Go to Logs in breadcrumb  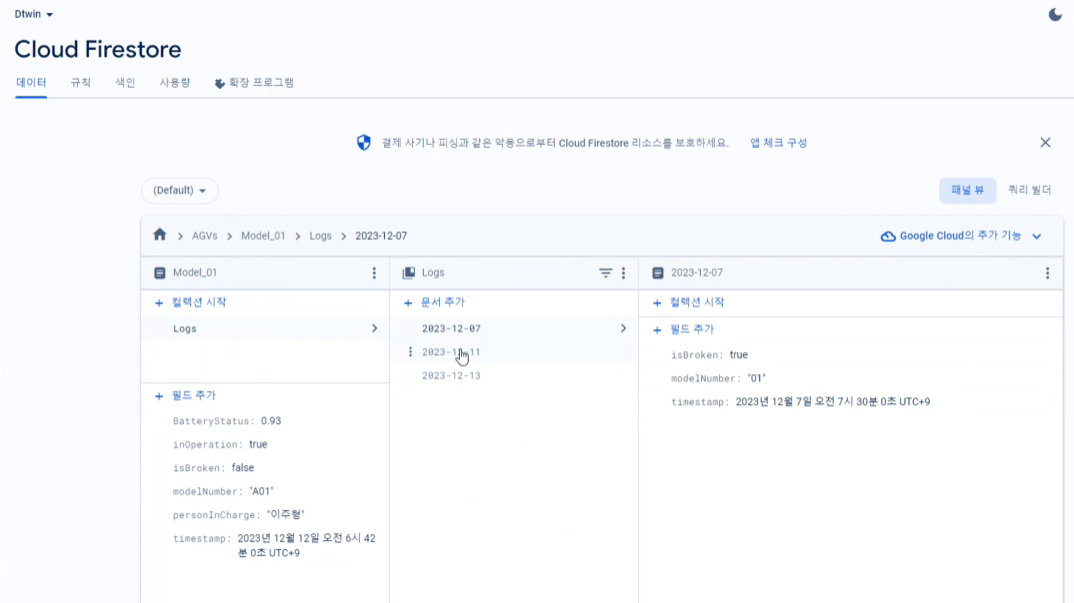point(320,236)
